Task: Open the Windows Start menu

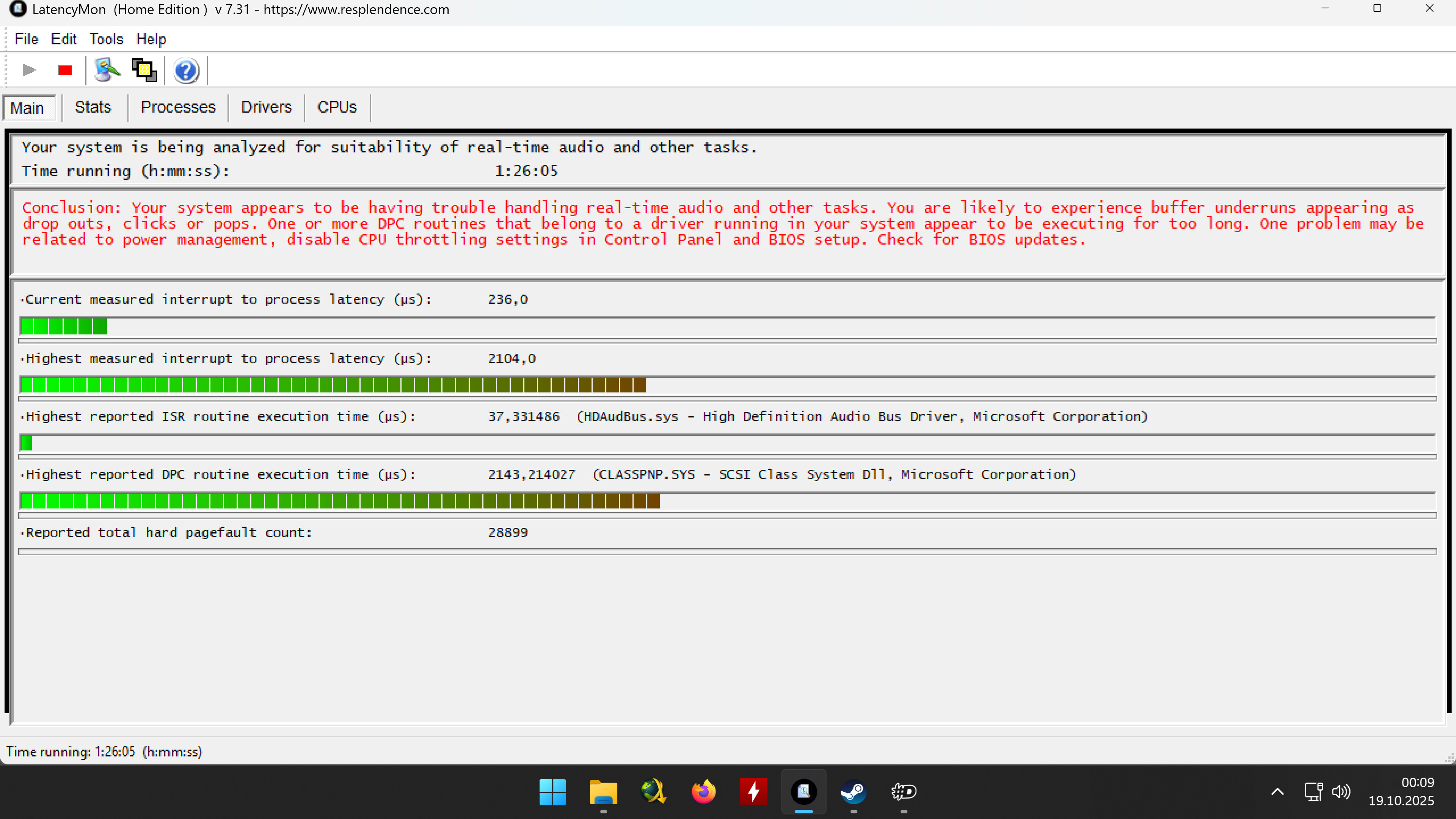Action: click(552, 792)
